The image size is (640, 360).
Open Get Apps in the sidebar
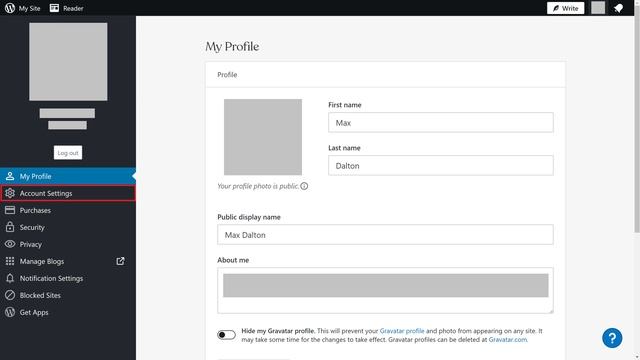68,312
